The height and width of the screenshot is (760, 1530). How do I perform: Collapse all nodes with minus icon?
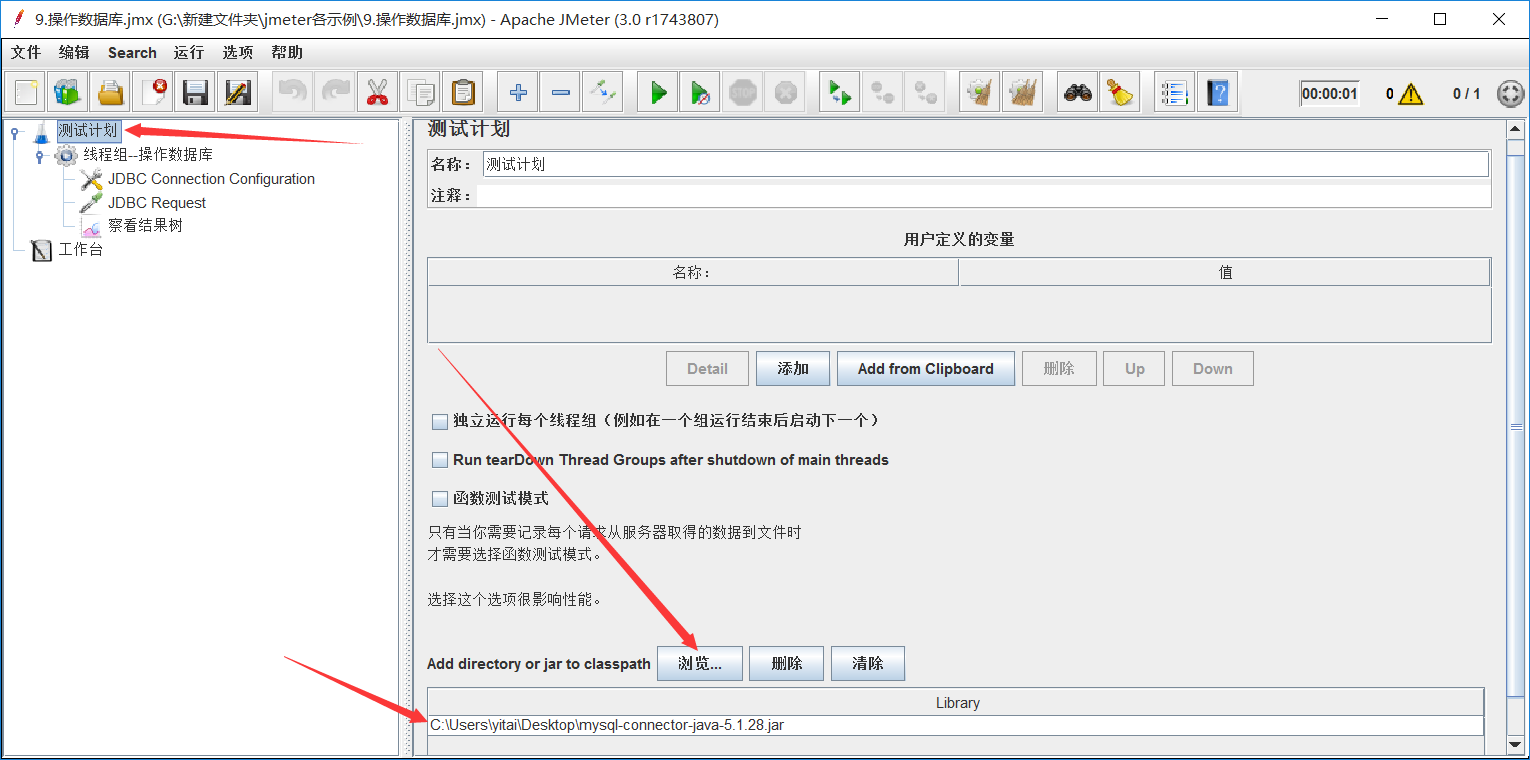(x=560, y=93)
